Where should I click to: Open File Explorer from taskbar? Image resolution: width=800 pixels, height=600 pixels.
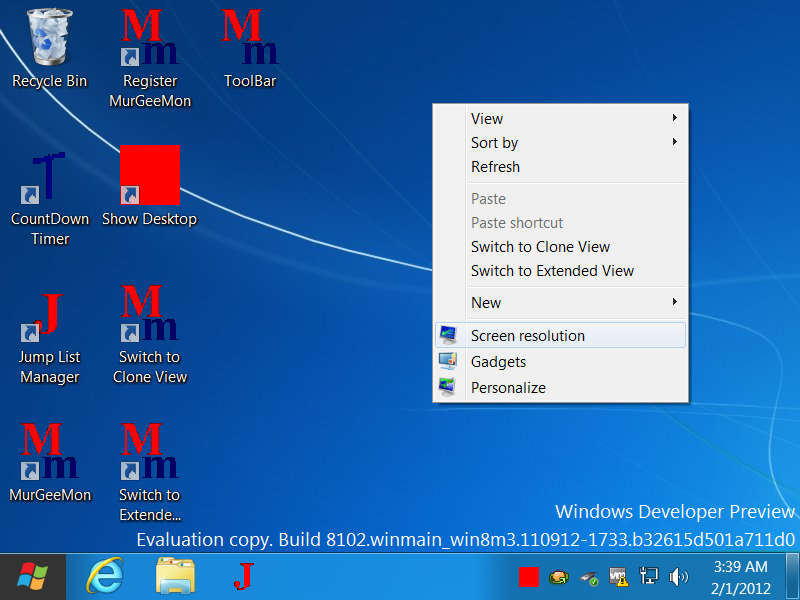175,577
